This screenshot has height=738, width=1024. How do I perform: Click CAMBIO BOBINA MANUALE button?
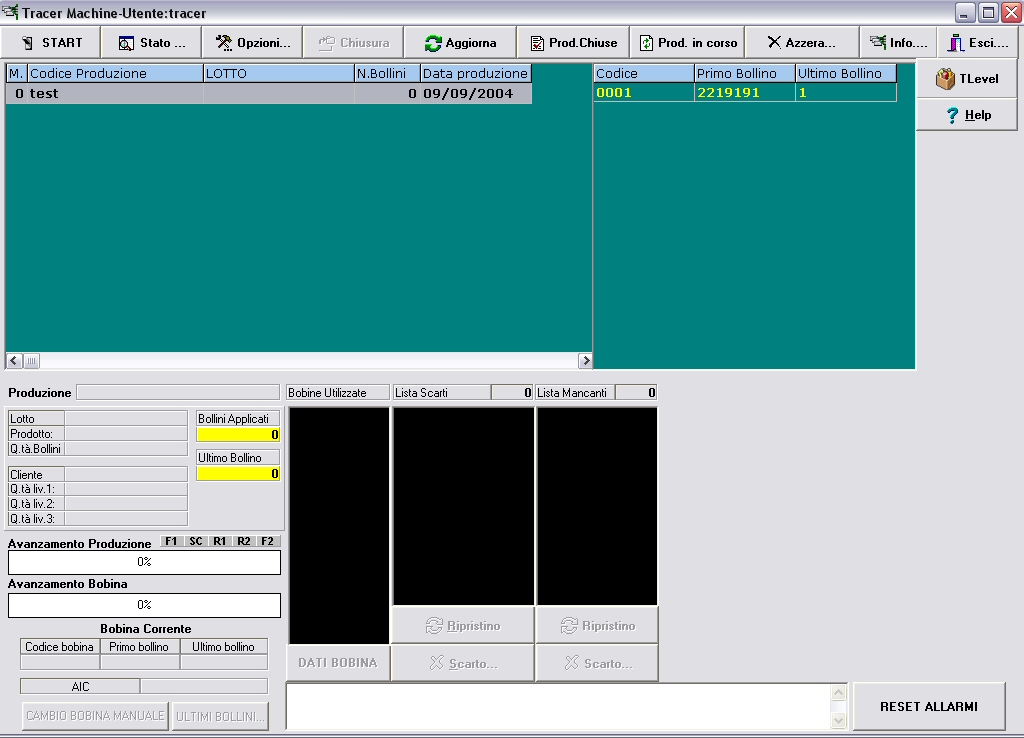point(95,716)
